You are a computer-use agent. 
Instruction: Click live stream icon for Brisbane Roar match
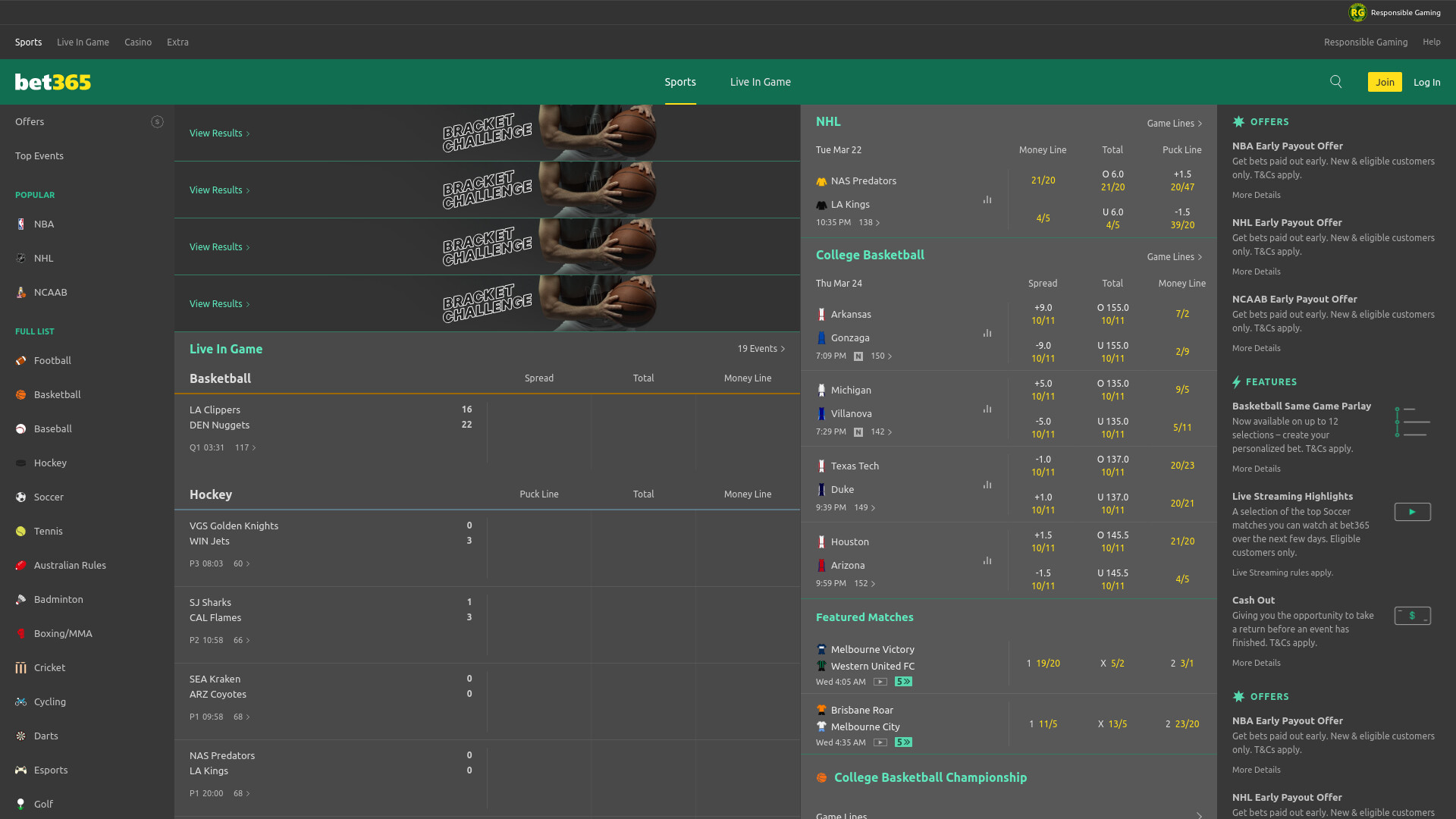880,742
